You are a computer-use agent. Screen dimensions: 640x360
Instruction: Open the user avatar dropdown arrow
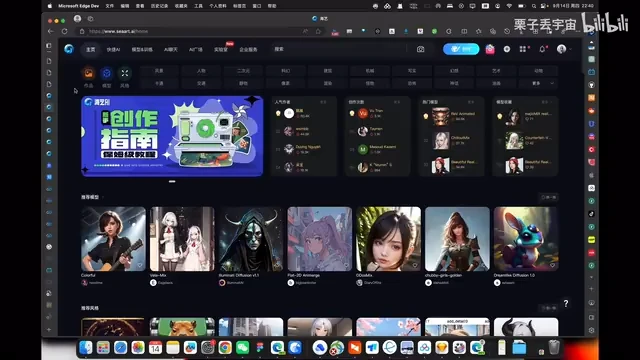tap(570, 49)
